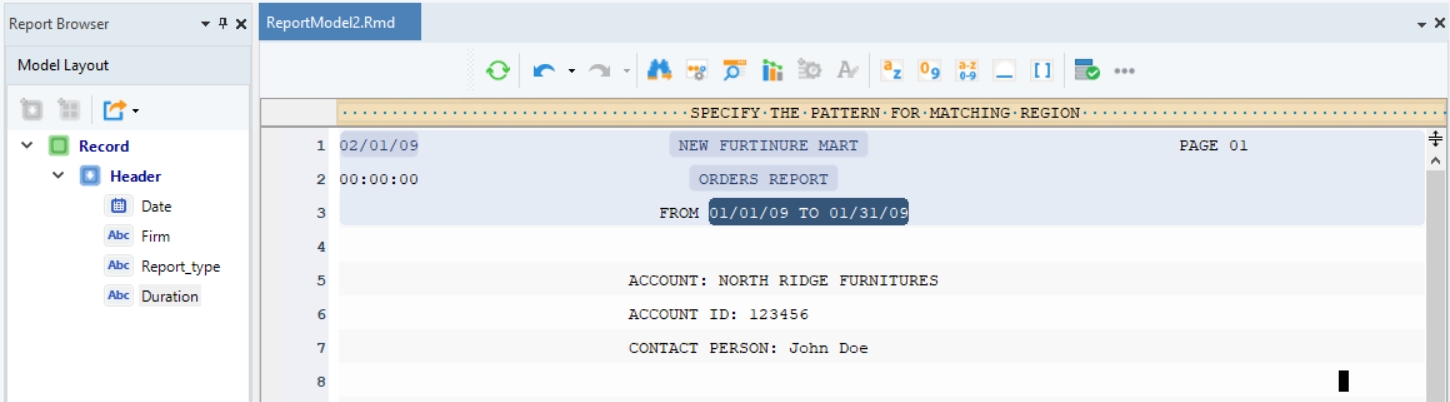The width and height of the screenshot is (1450, 402).
Task: Toggle the blank underscore pattern button
Action: tap(1004, 71)
